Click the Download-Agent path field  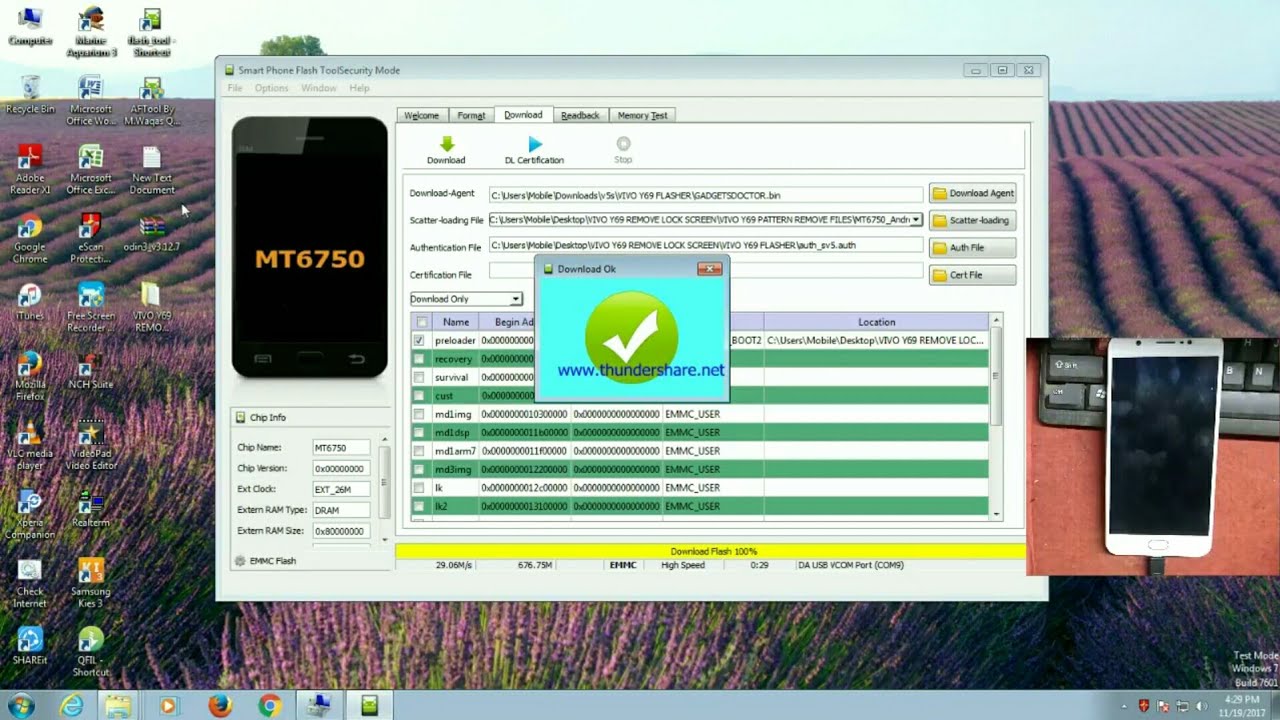pyautogui.click(x=706, y=195)
